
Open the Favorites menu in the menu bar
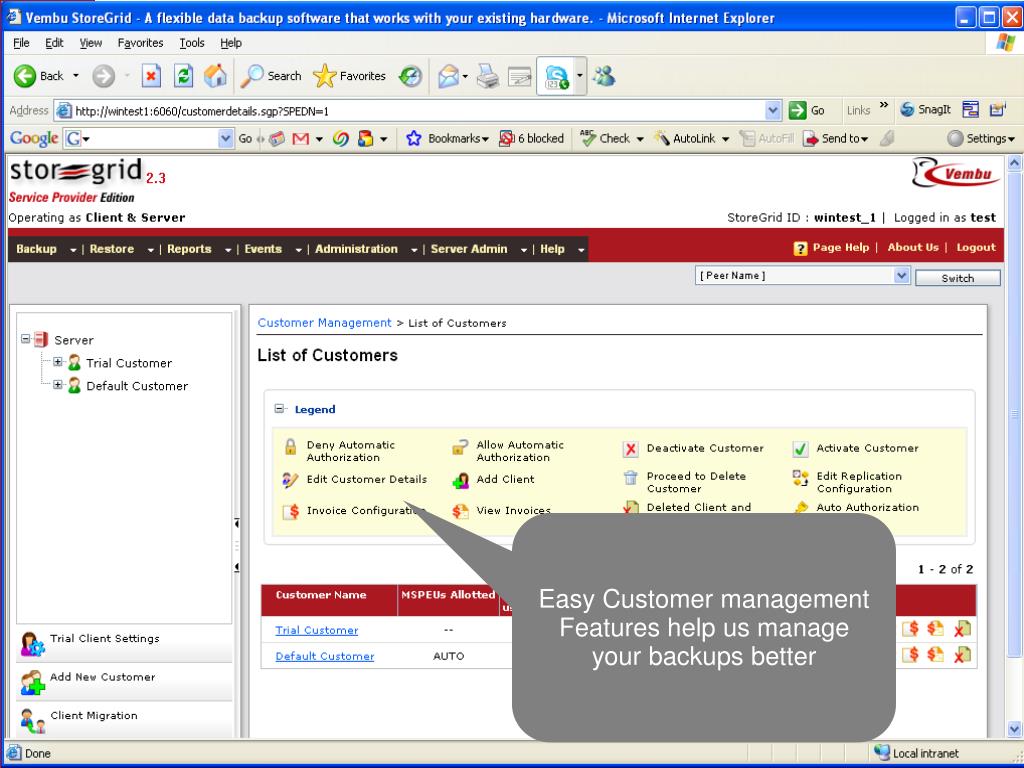(x=140, y=43)
